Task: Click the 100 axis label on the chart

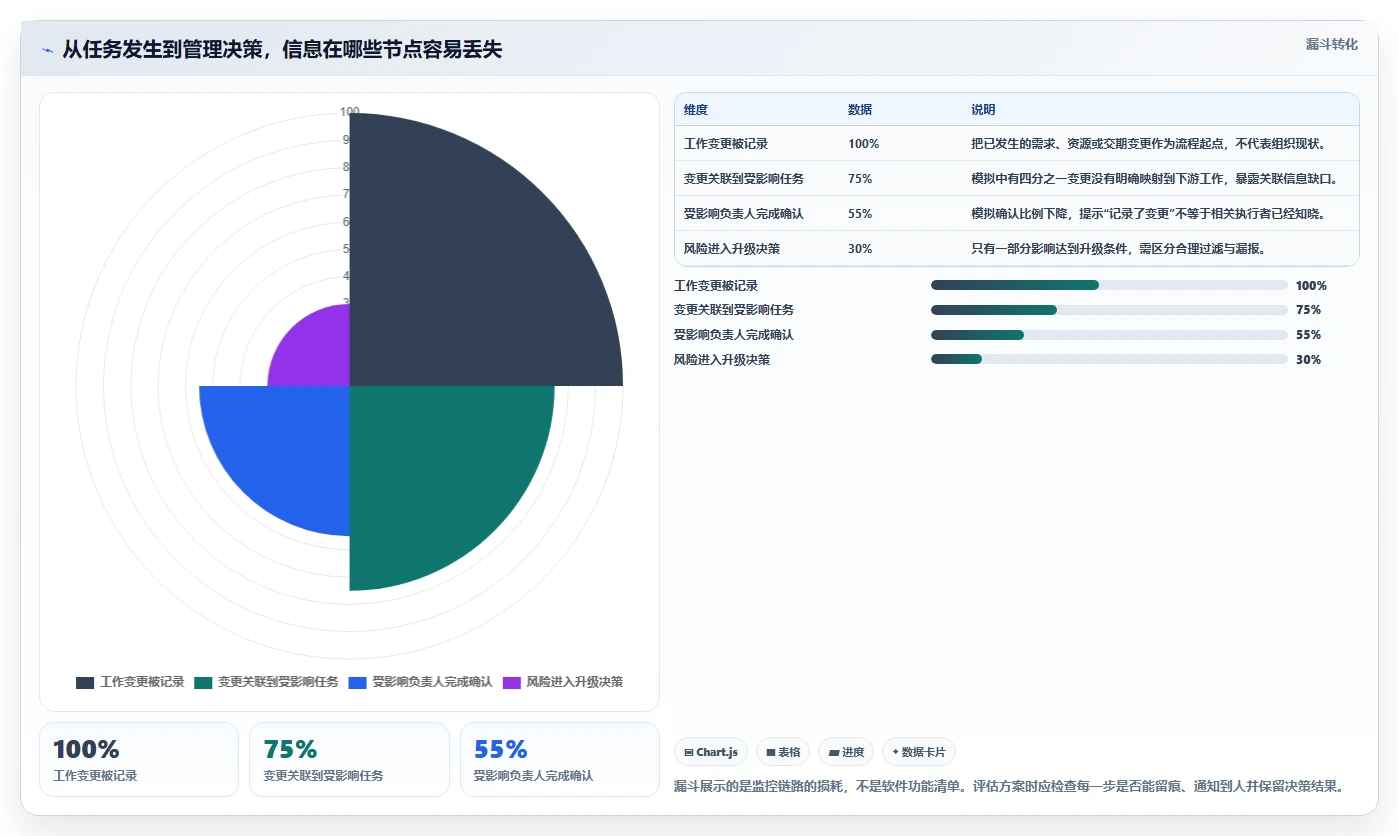Action: [349, 112]
